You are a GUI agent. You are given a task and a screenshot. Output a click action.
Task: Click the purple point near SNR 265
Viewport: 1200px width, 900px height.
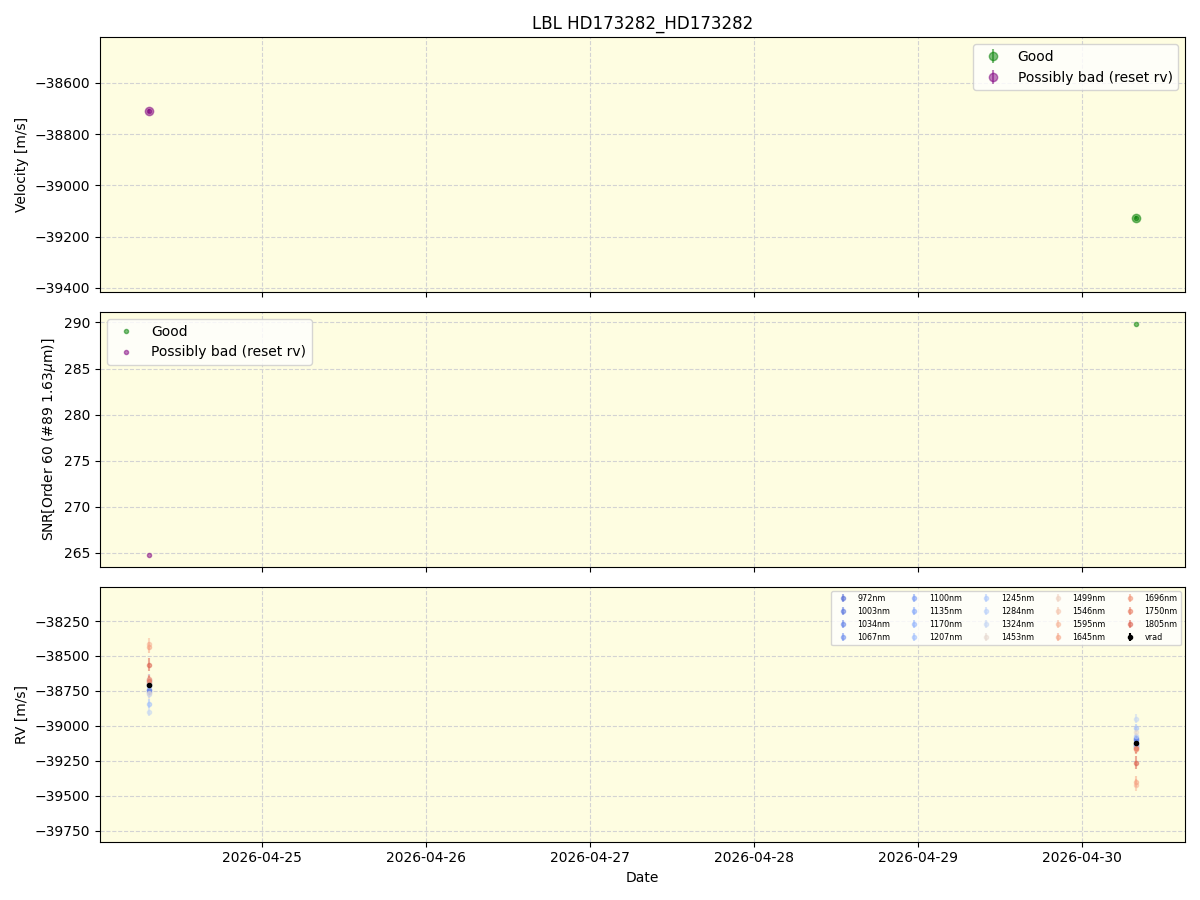point(149,555)
